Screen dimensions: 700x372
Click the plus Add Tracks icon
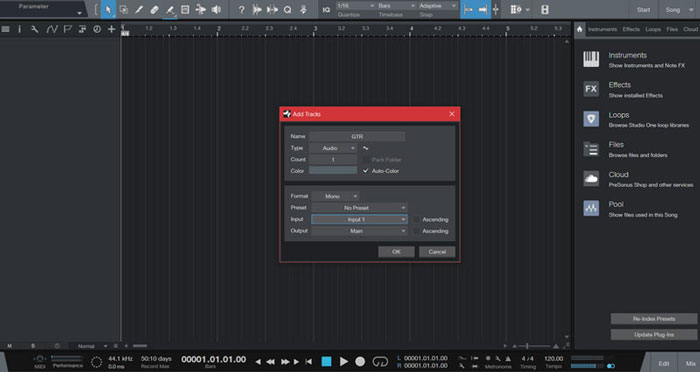click(x=112, y=29)
